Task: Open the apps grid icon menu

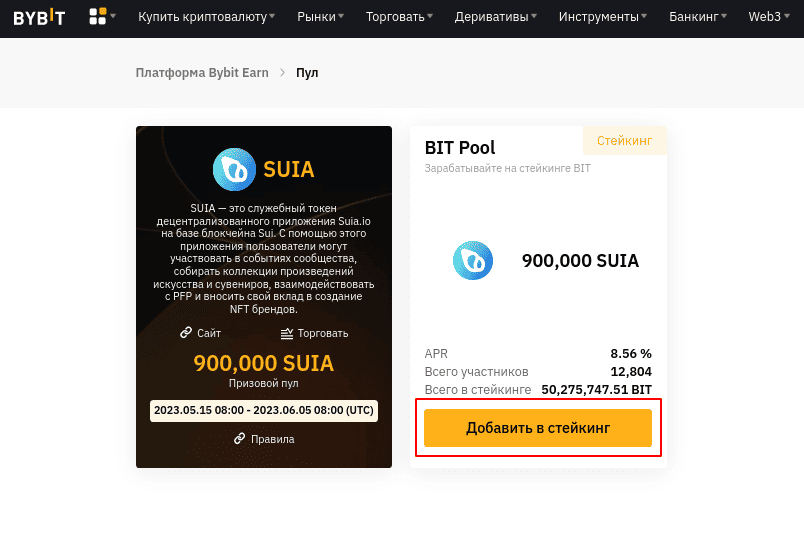Action: [102, 16]
